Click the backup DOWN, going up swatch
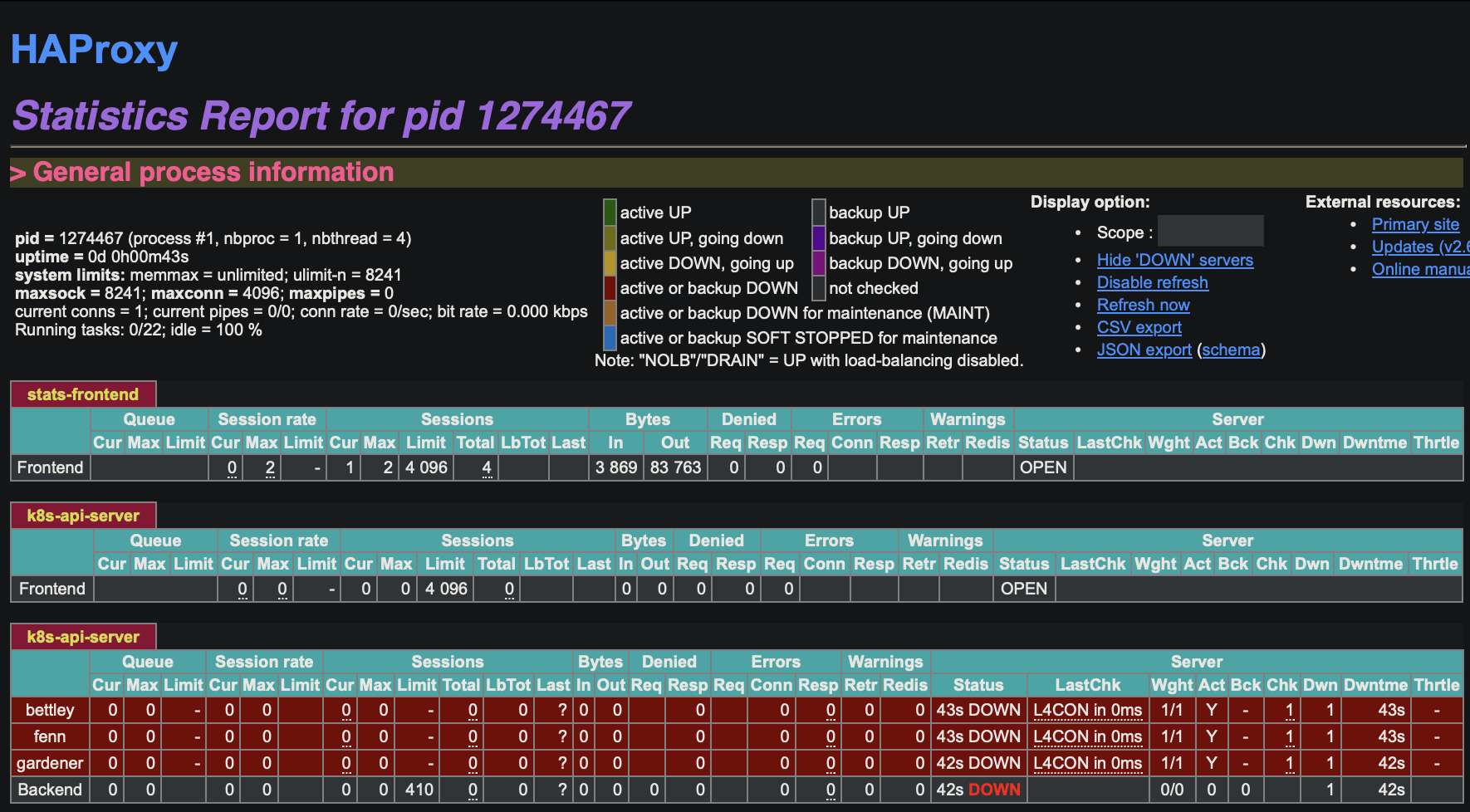 click(x=819, y=263)
